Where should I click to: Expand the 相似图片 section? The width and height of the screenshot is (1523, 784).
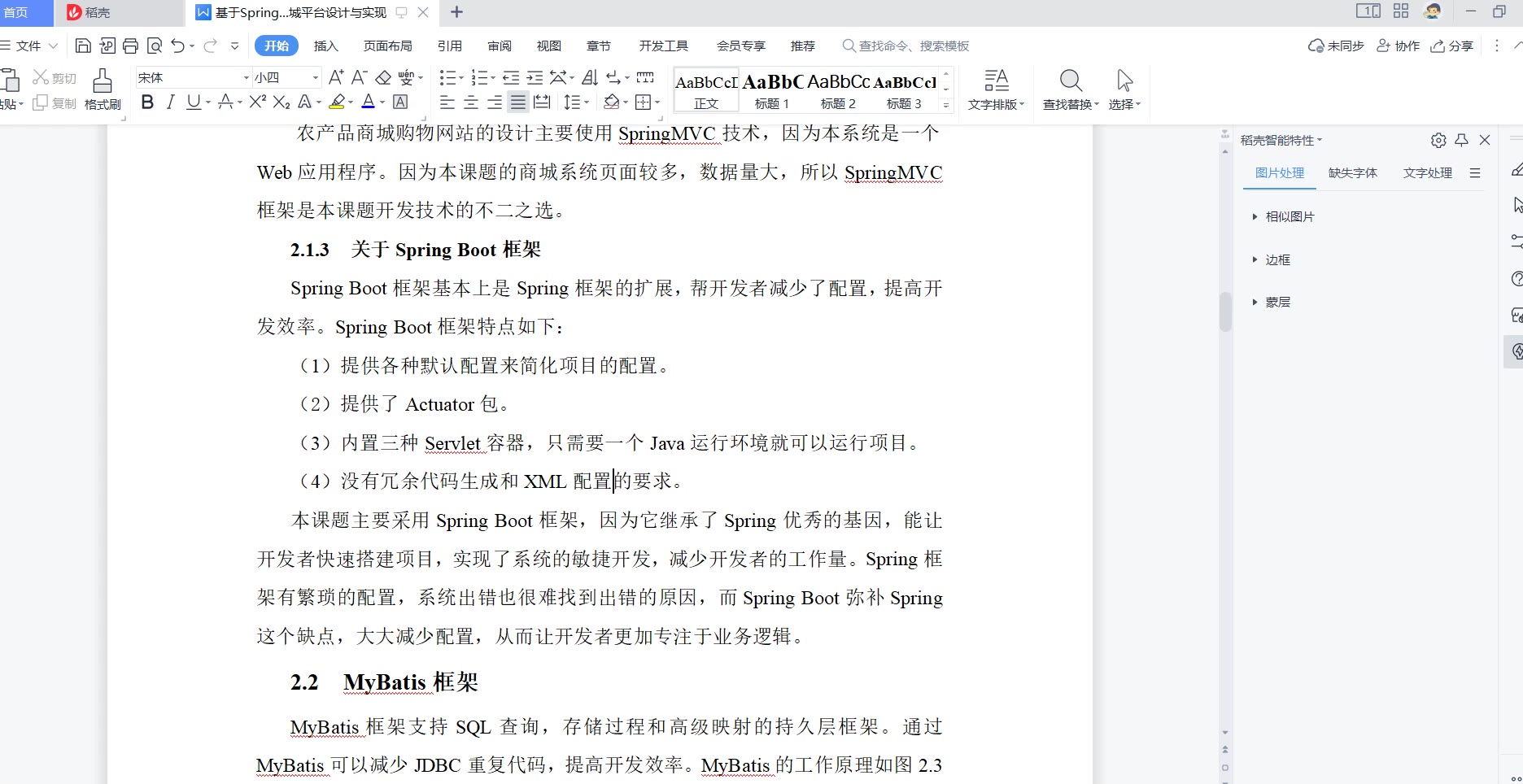[1289, 216]
